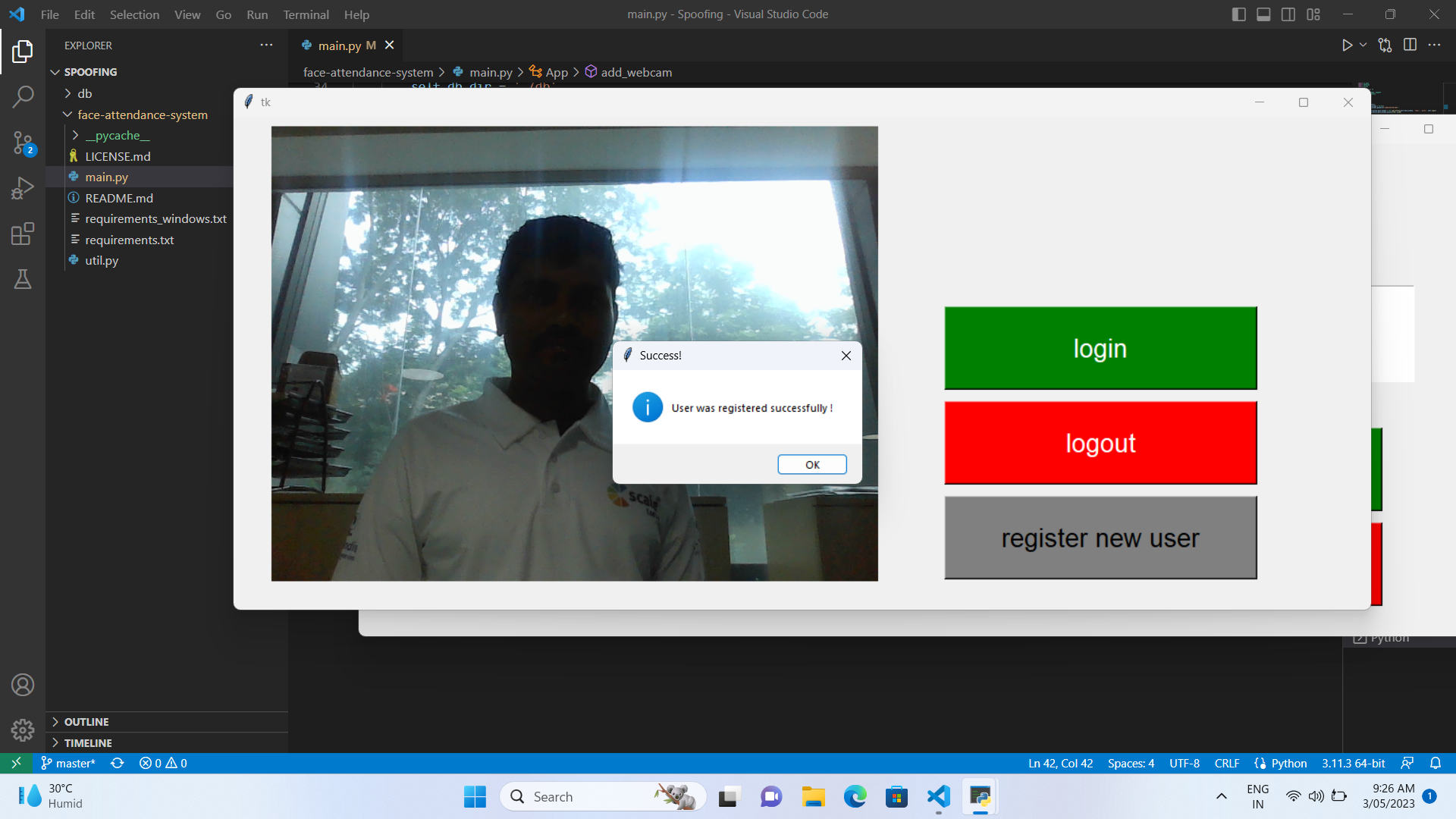Open the Extensions marketplace view
1456x819 pixels.
[x=24, y=234]
